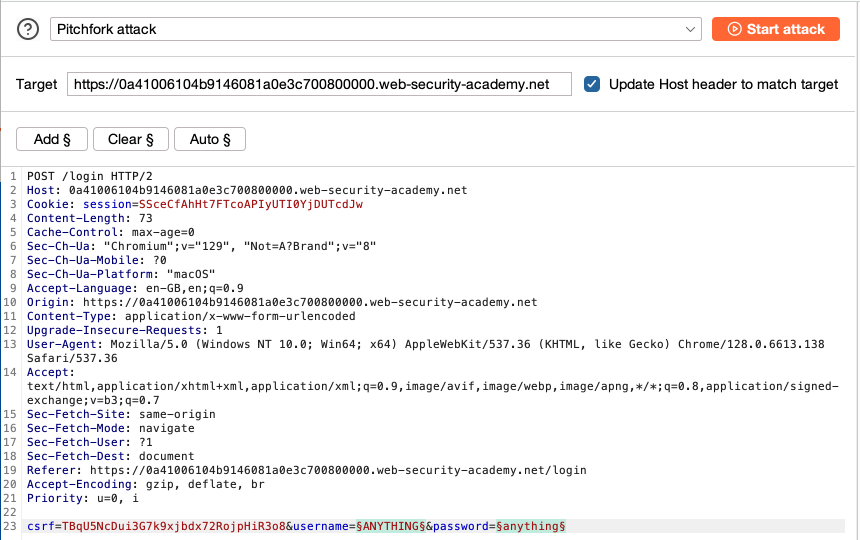The image size is (860, 540).
Task: Click the Host header line
Action: pyautogui.click(x=247, y=190)
